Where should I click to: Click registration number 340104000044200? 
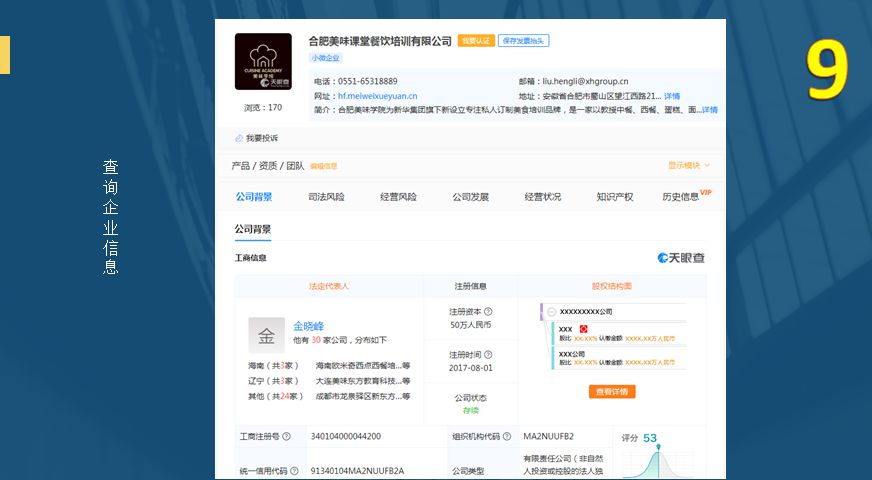[346, 437]
